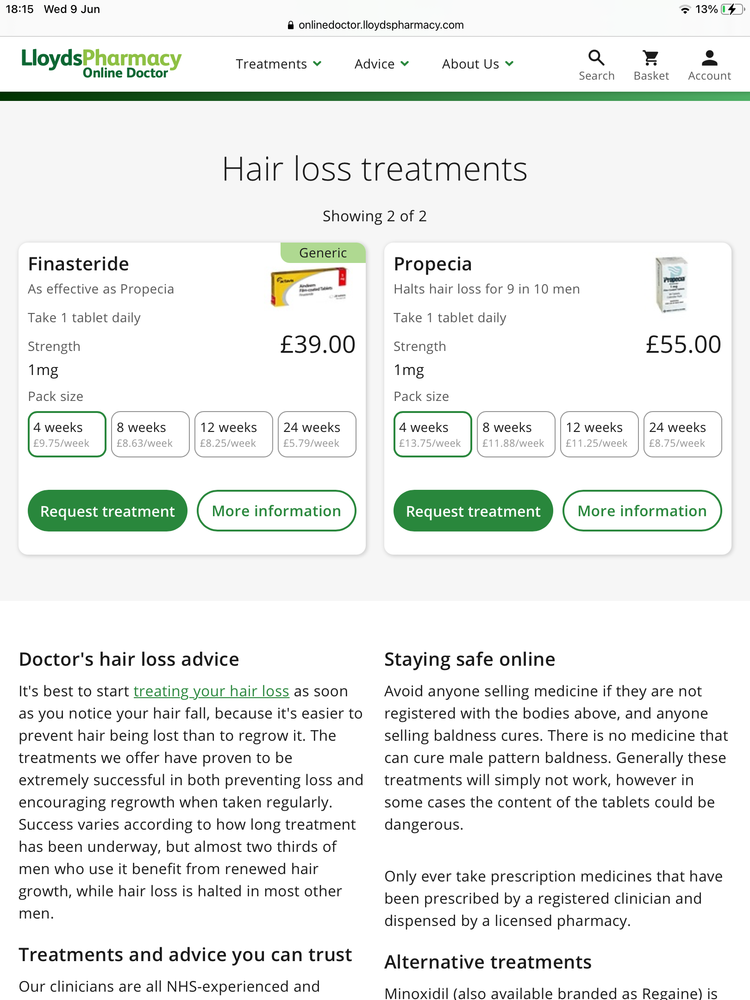
Task: Select Finasteride 24 weeks pack size
Action: click(x=317, y=434)
